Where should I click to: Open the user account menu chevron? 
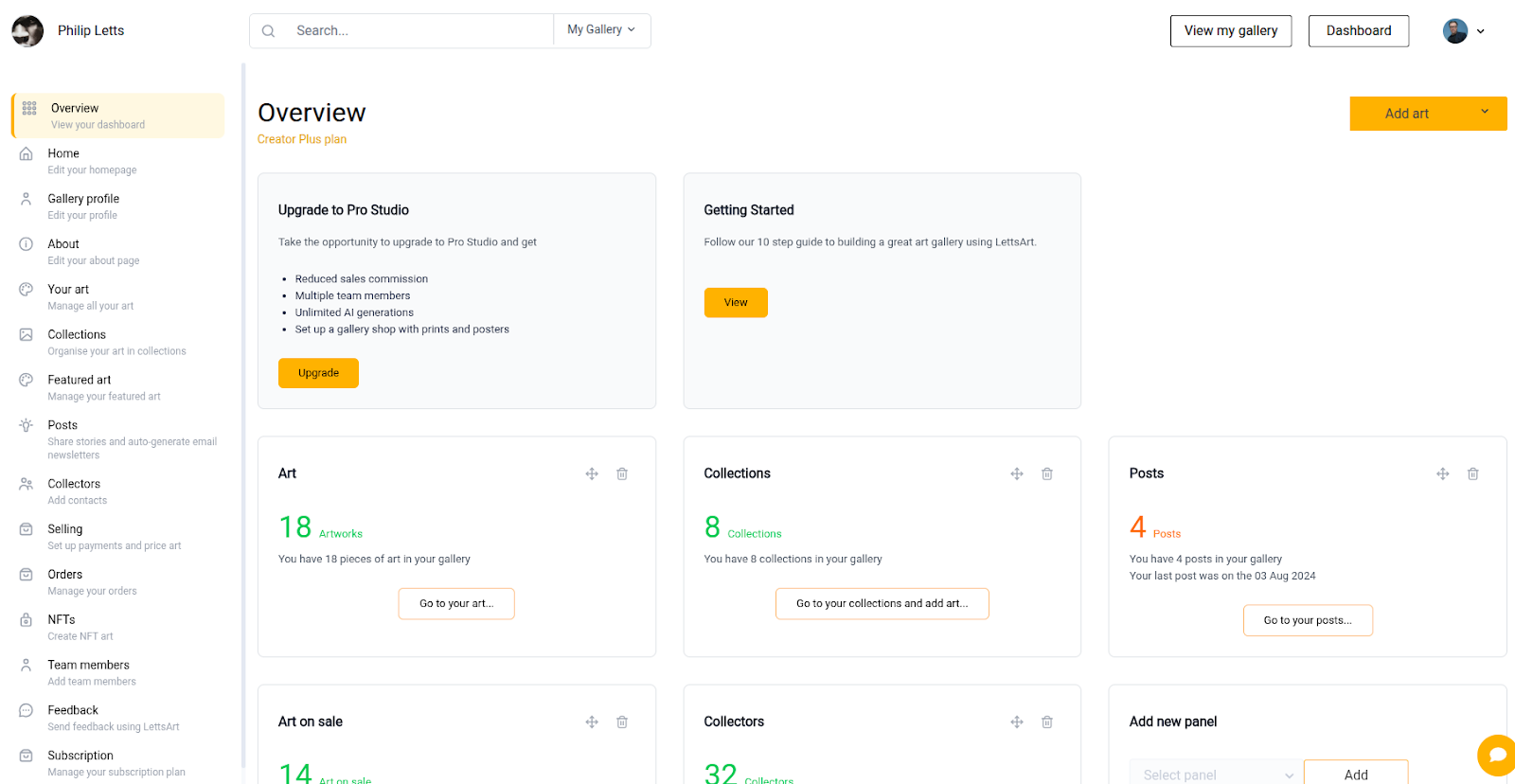1480,31
